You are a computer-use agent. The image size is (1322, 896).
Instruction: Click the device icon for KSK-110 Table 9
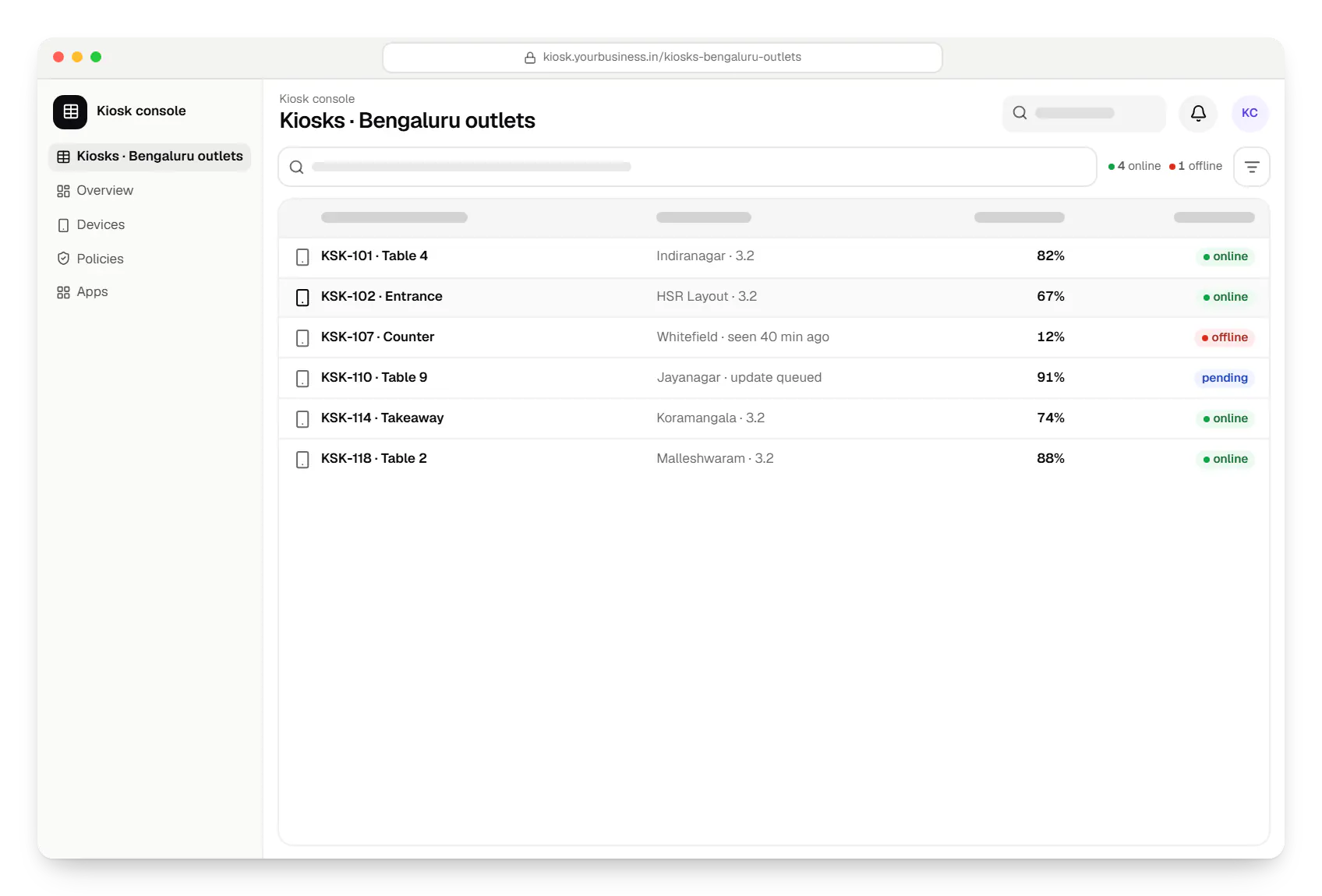point(302,379)
